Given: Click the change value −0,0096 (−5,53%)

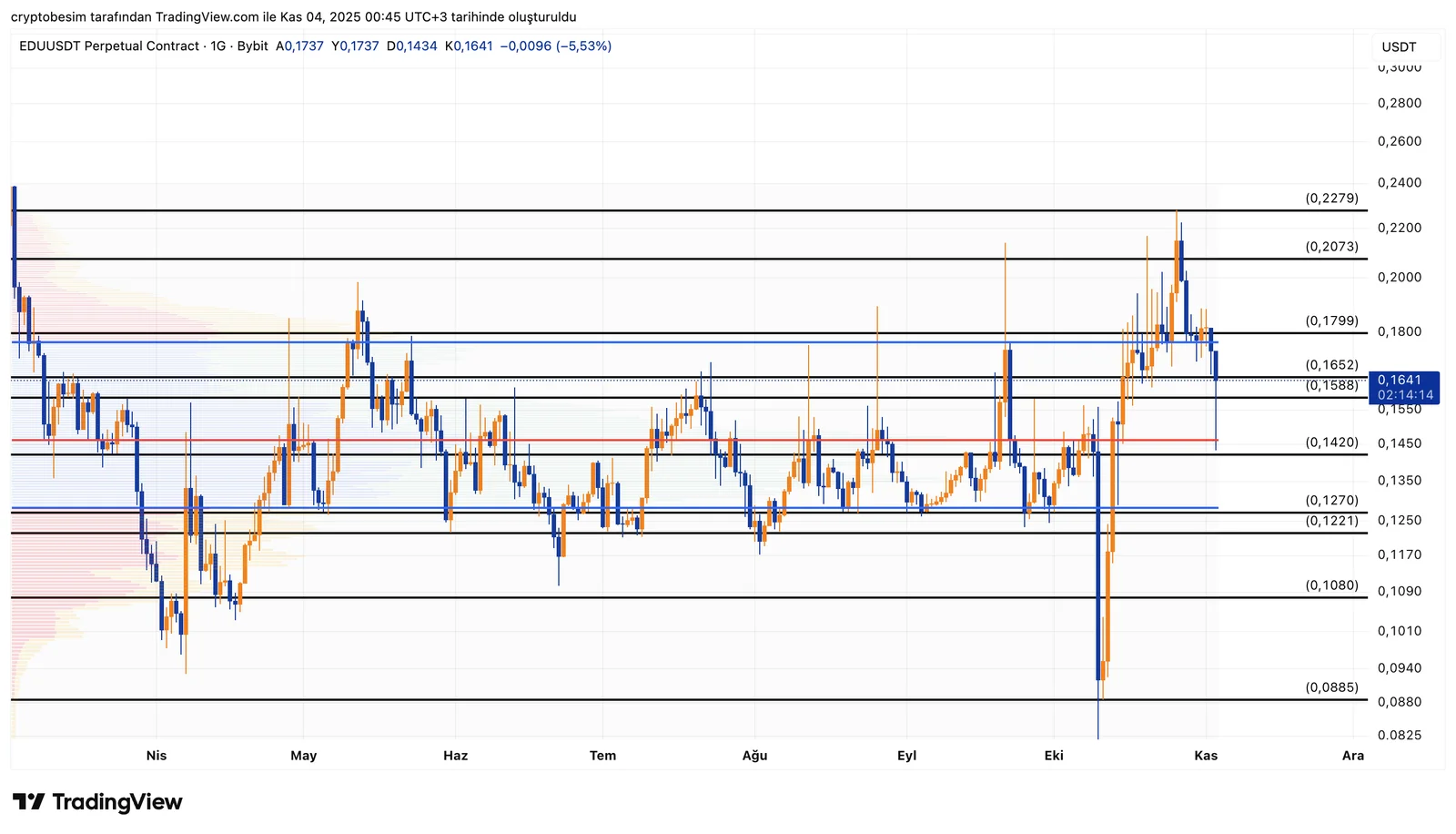Looking at the screenshot, I should click(555, 46).
